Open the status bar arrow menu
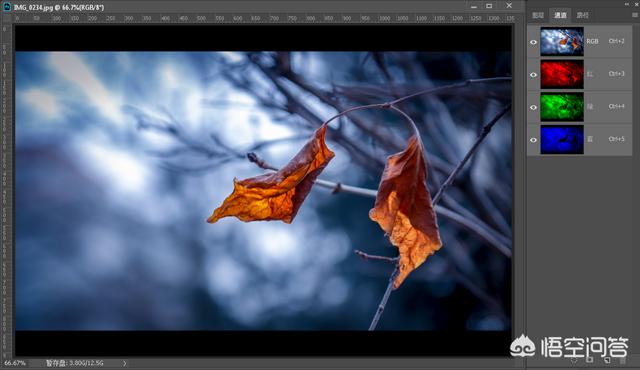Viewport: 640px width, 370px height. click(x=124, y=363)
